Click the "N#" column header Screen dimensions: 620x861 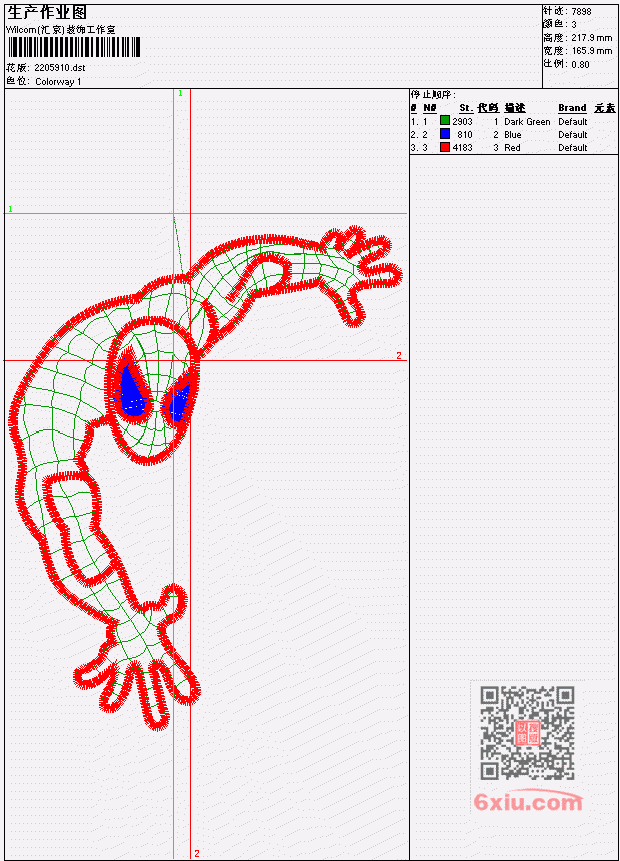pos(429,108)
